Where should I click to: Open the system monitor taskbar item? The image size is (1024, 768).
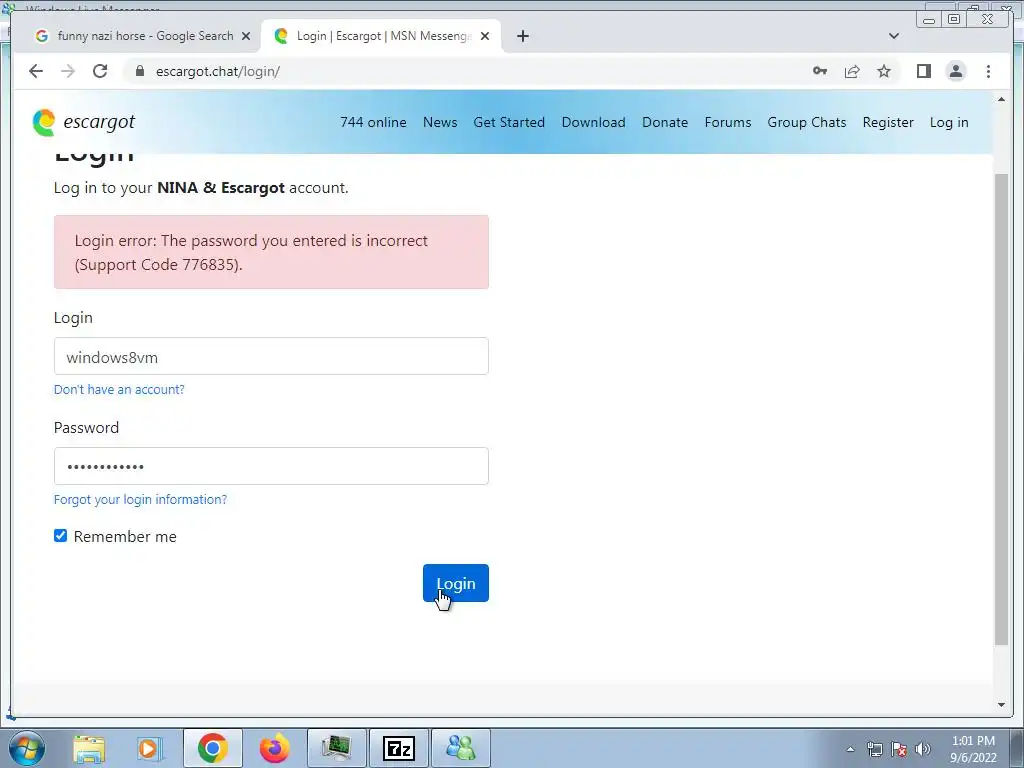(x=337, y=748)
